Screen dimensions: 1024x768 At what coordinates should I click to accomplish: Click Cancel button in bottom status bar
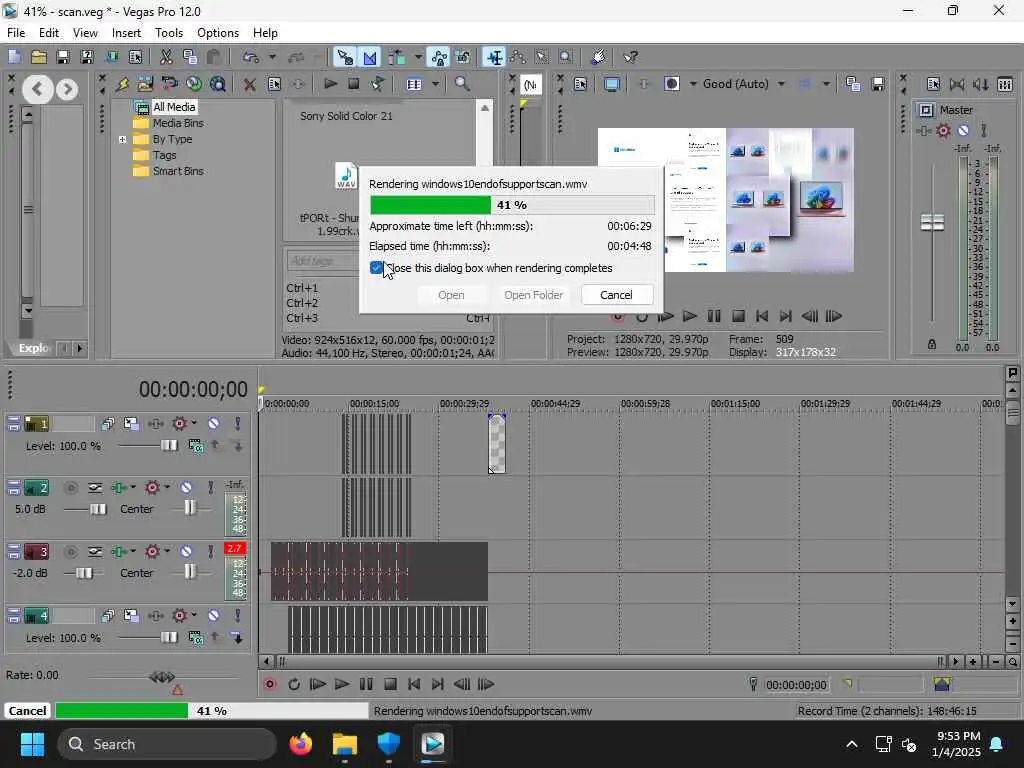pyautogui.click(x=27, y=711)
